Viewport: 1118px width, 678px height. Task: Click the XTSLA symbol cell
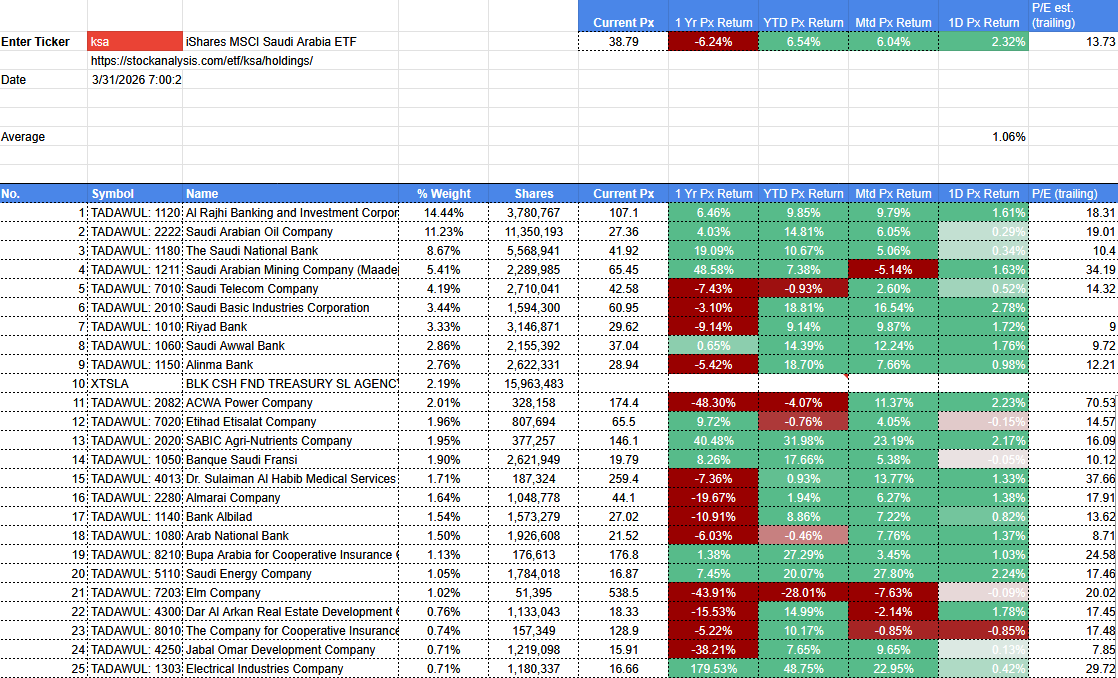(x=135, y=384)
